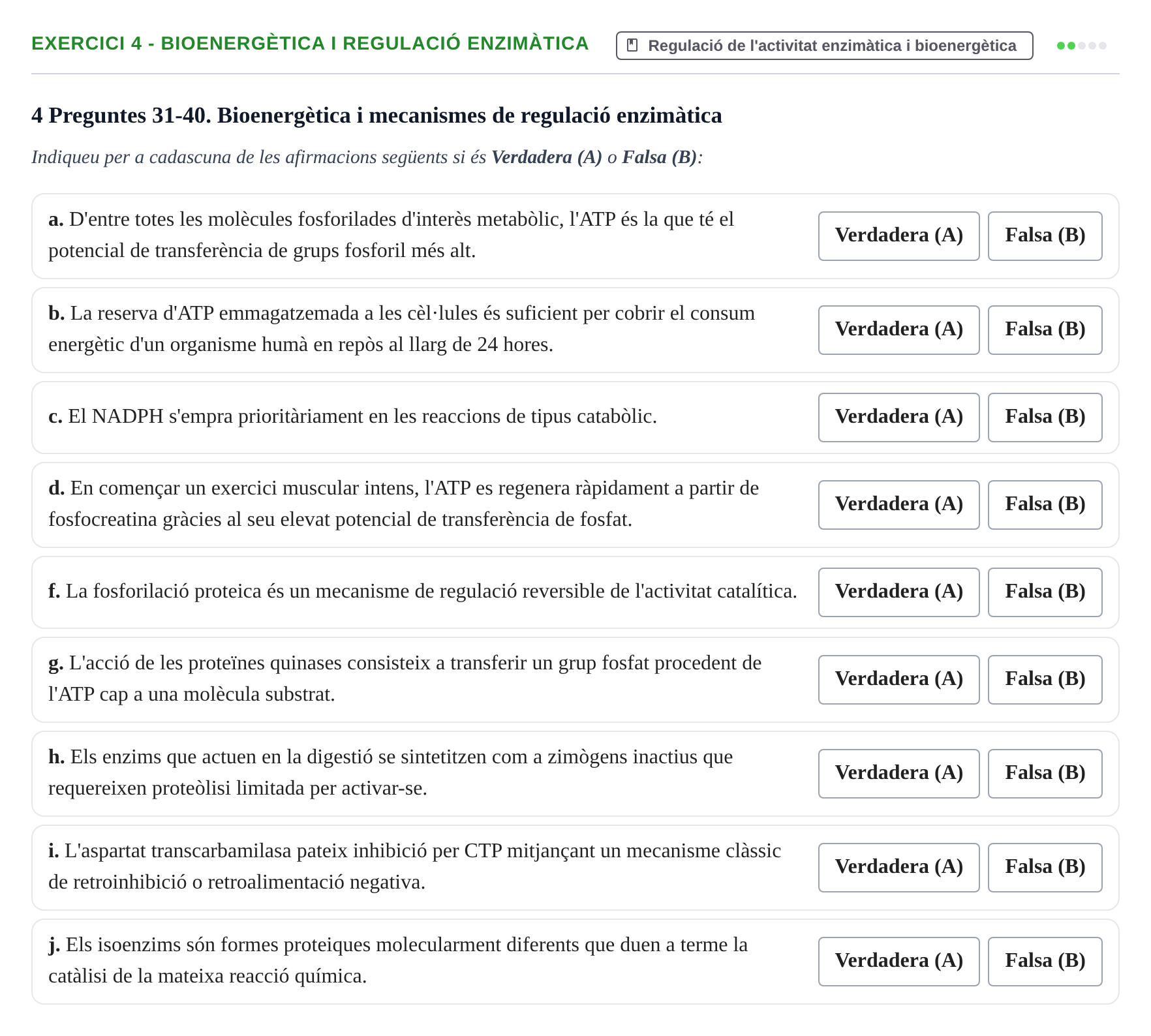1151x1036 pixels.
Task: Click statement c text about NADPH
Action: (352, 416)
